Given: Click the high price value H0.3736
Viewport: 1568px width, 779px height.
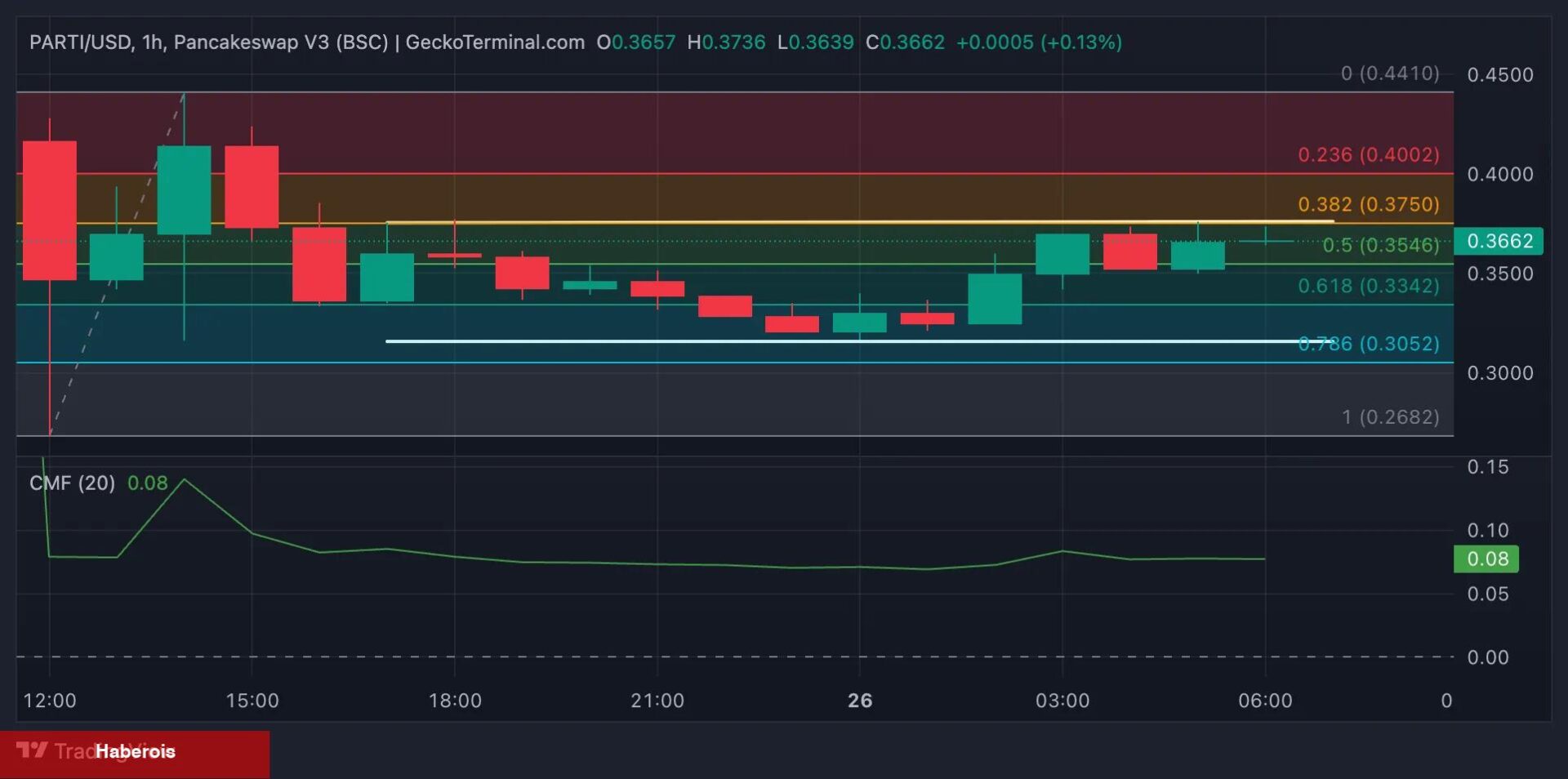Looking at the screenshot, I should click(726, 42).
